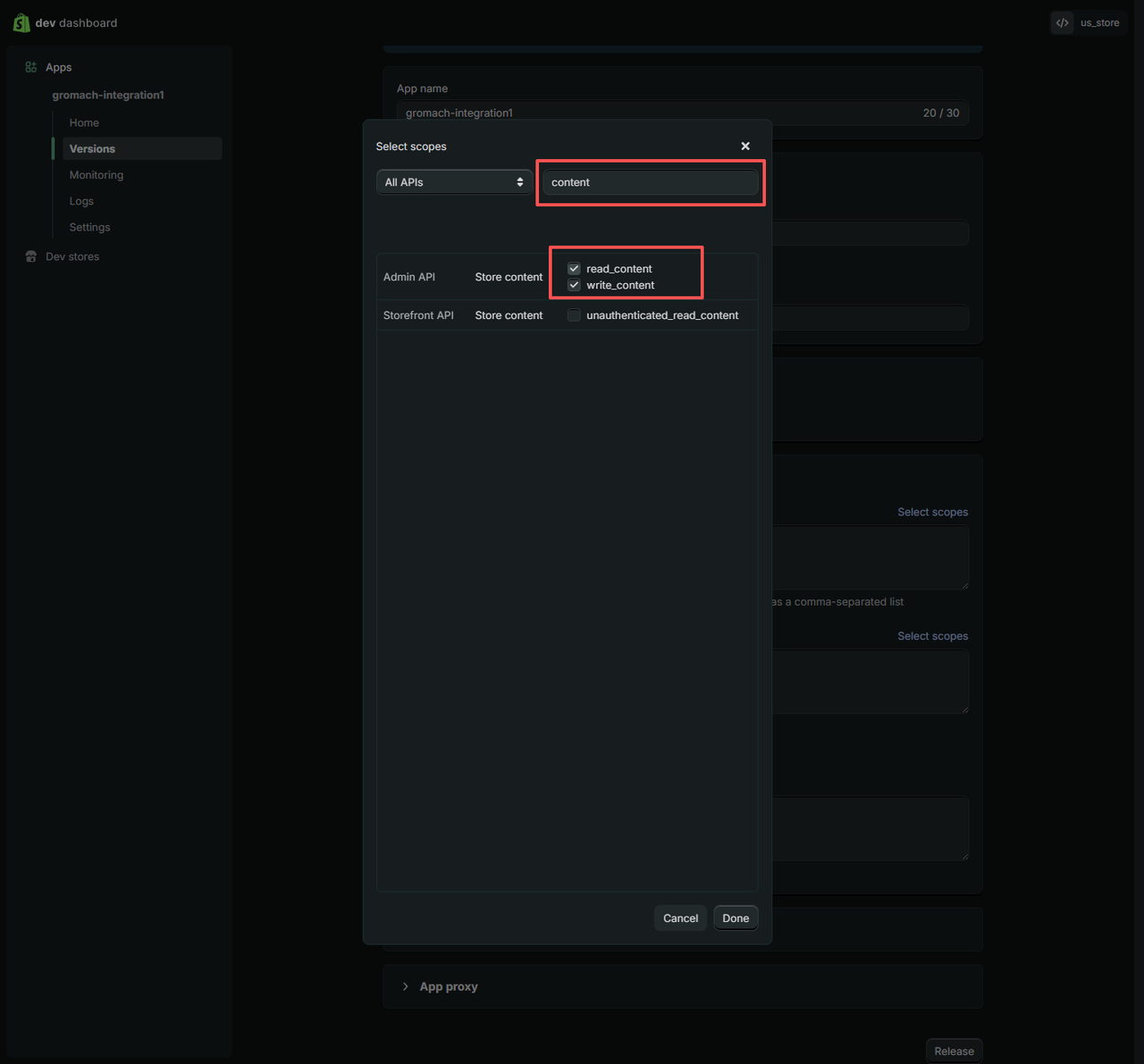Click the Dev stores shop icon
Image resolution: width=1144 pixels, height=1064 pixels.
[x=31, y=256]
